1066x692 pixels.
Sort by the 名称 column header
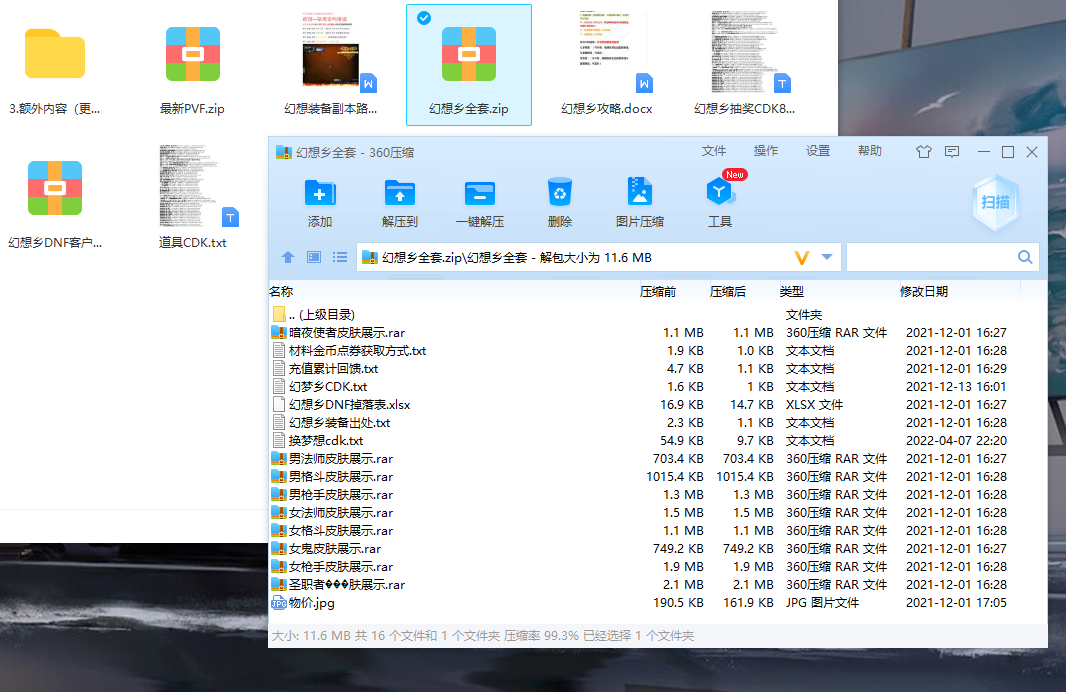281,292
